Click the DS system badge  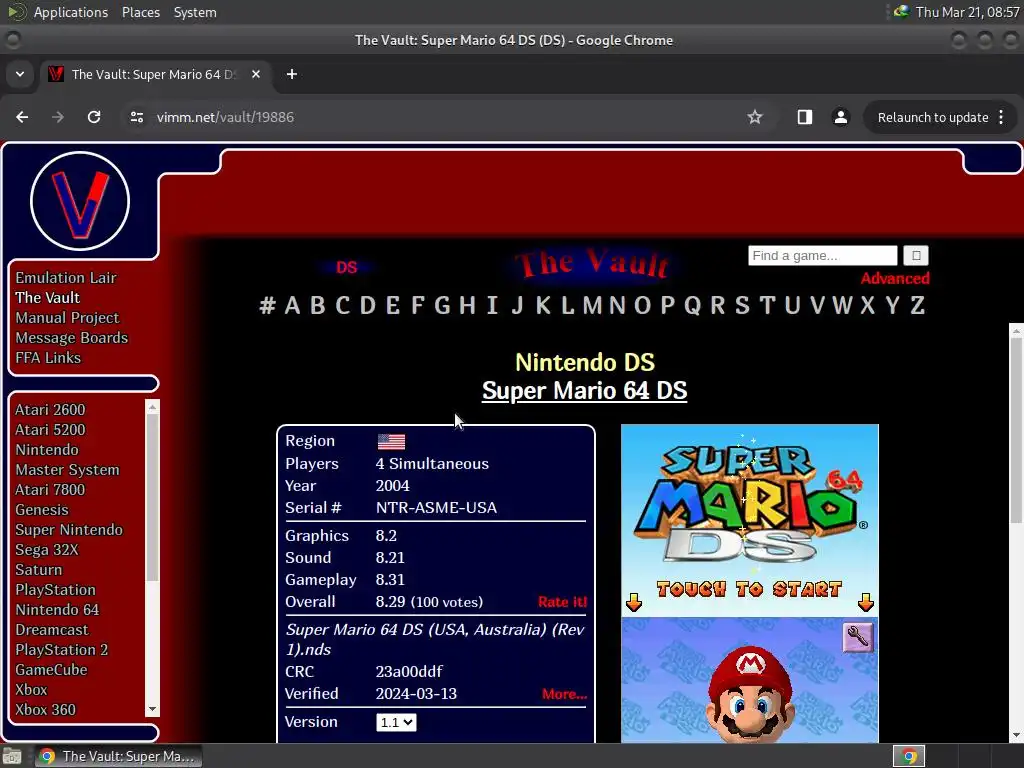(346, 267)
